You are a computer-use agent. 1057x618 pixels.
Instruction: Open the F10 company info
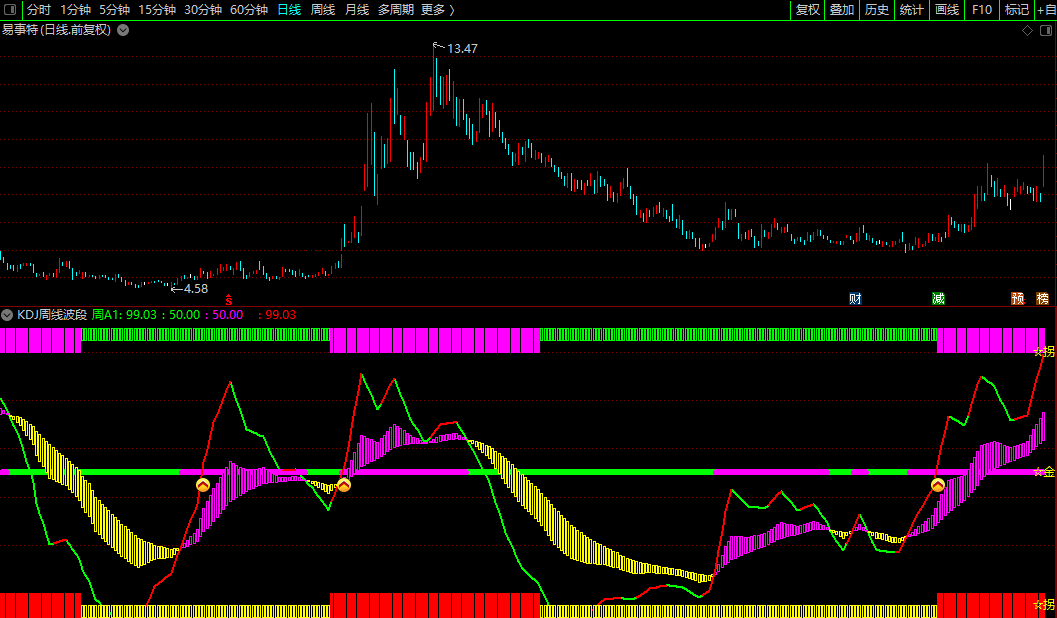pyautogui.click(x=982, y=10)
